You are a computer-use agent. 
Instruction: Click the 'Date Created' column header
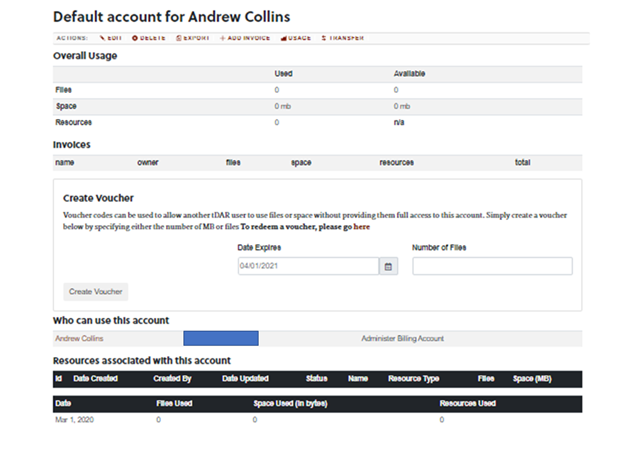96,379
